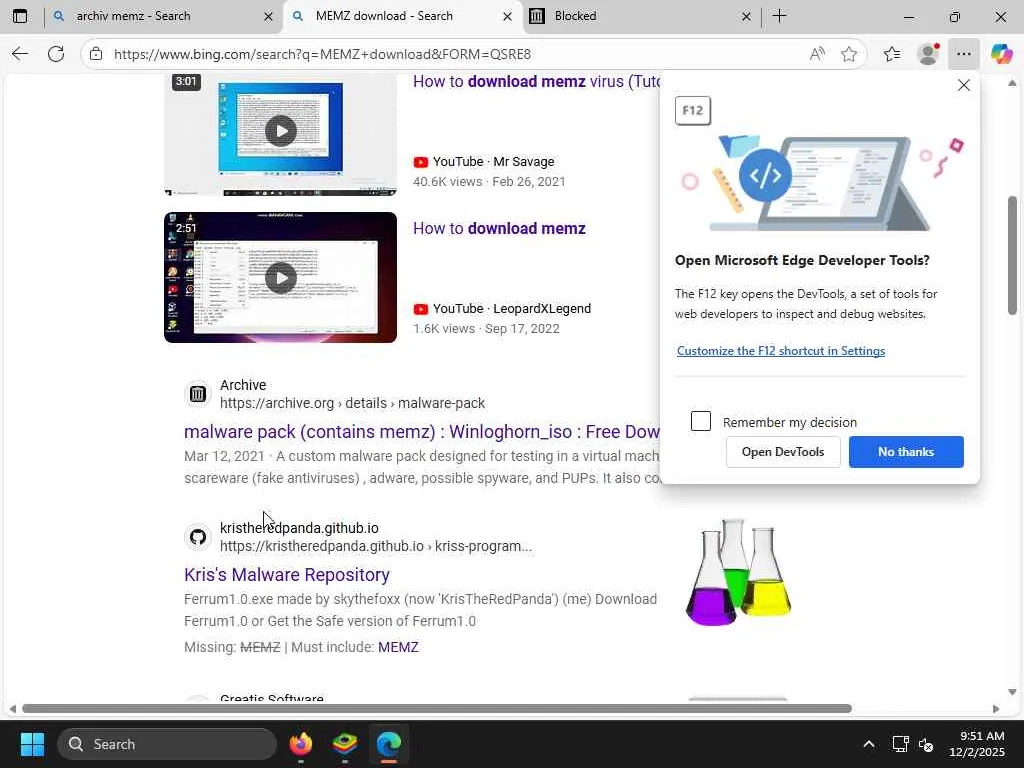This screenshot has height=768, width=1024.
Task: Click the taskbar Search box
Action: (167, 744)
